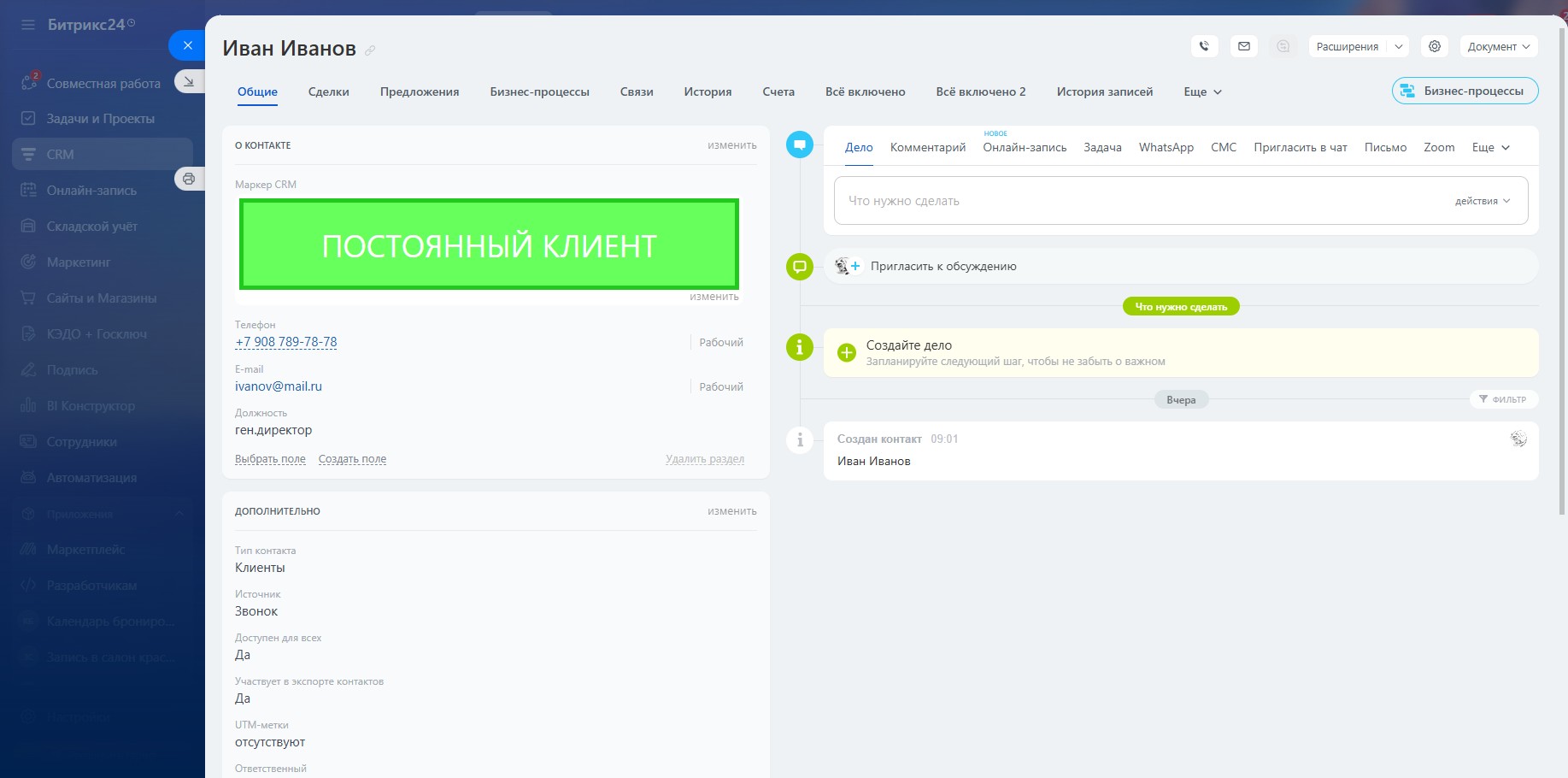This screenshot has height=778, width=1568.
Task: Expand the Еще tab menu in navigation
Action: pyautogui.click(x=1202, y=91)
